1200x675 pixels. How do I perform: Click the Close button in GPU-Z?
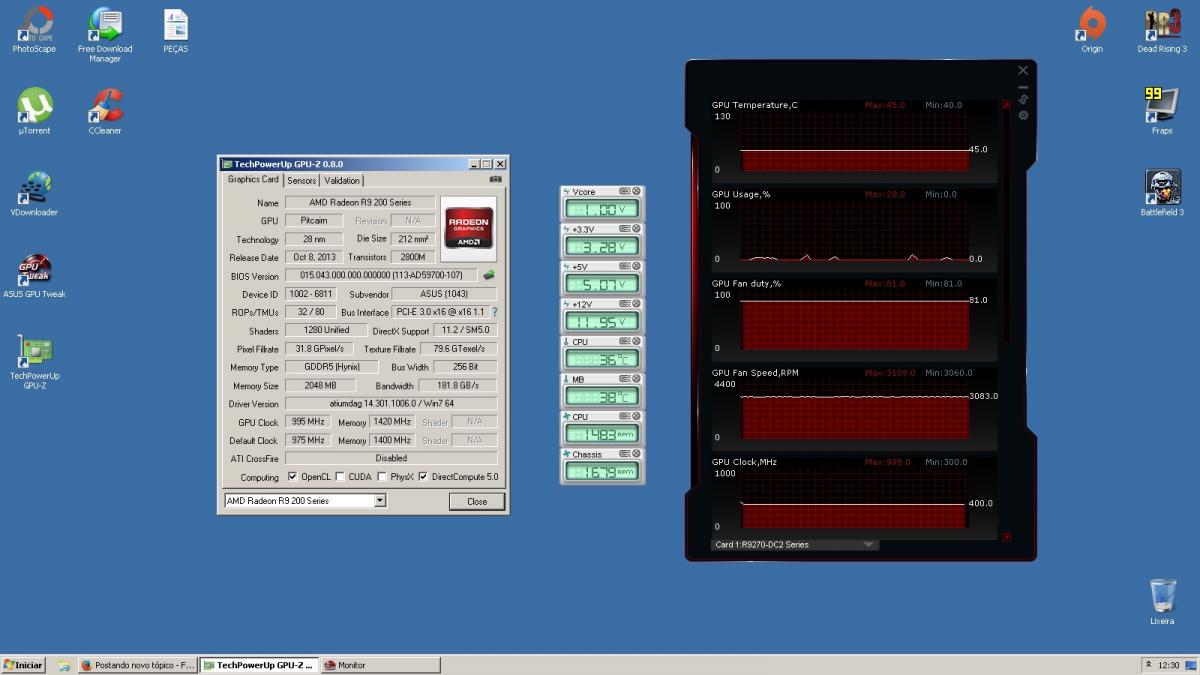click(477, 501)
